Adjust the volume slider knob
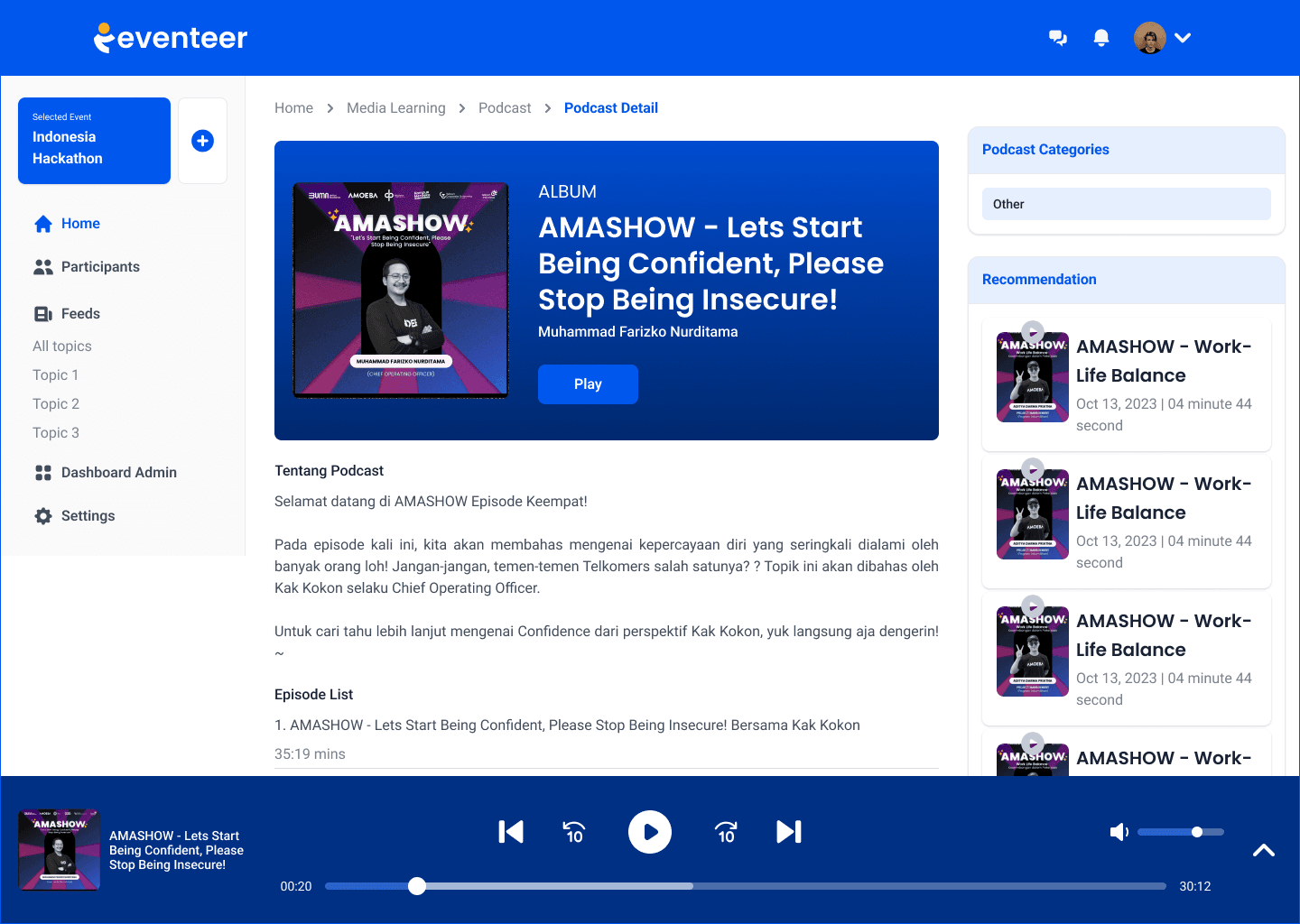1300x924 pixels. pos(1197,832)
